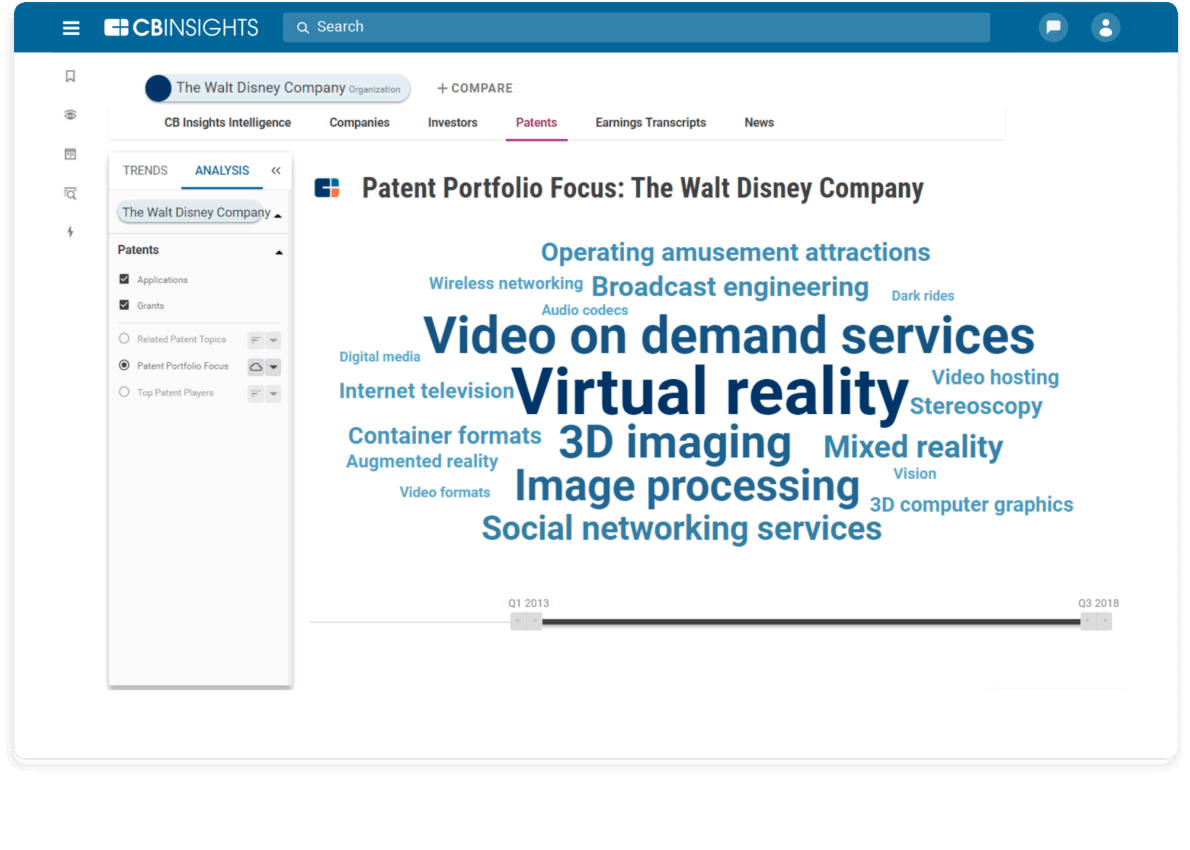Click the Wireless networking topic

[505, 284]
